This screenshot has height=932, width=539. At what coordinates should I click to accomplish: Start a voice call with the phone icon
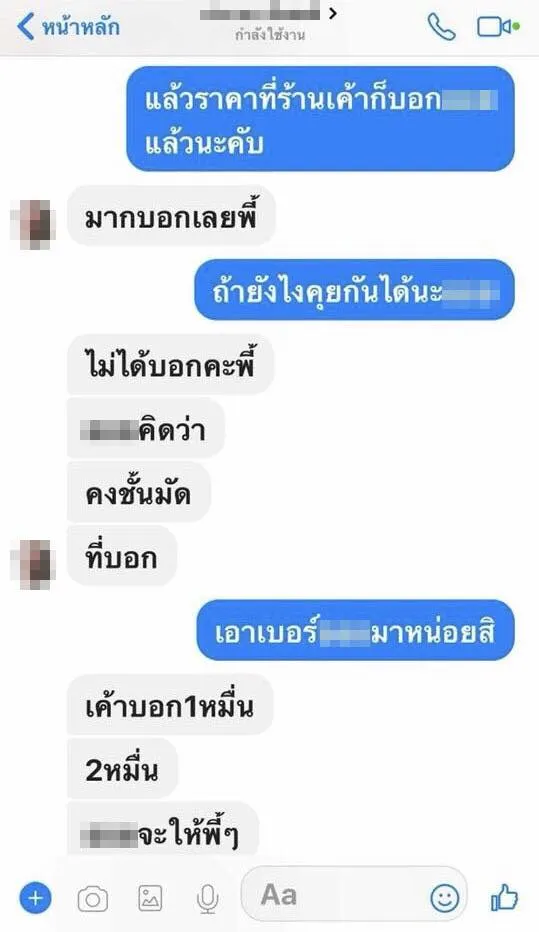pos(442,27)
